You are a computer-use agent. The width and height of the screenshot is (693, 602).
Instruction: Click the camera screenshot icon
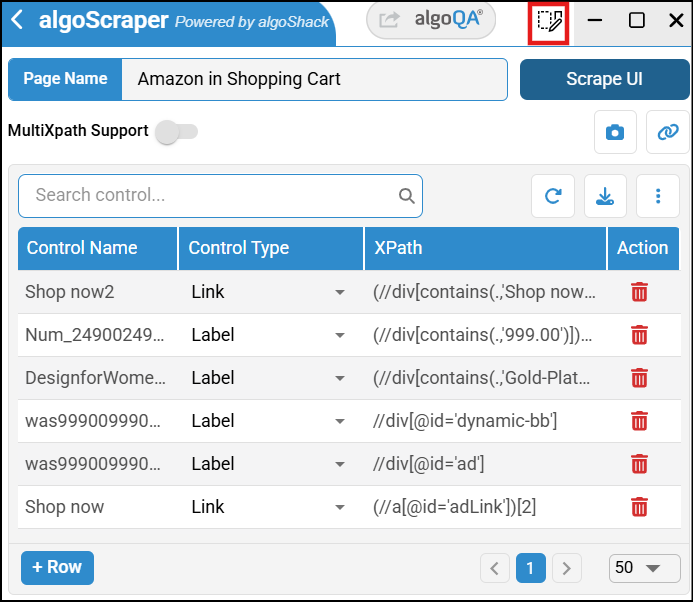[615, 132]
